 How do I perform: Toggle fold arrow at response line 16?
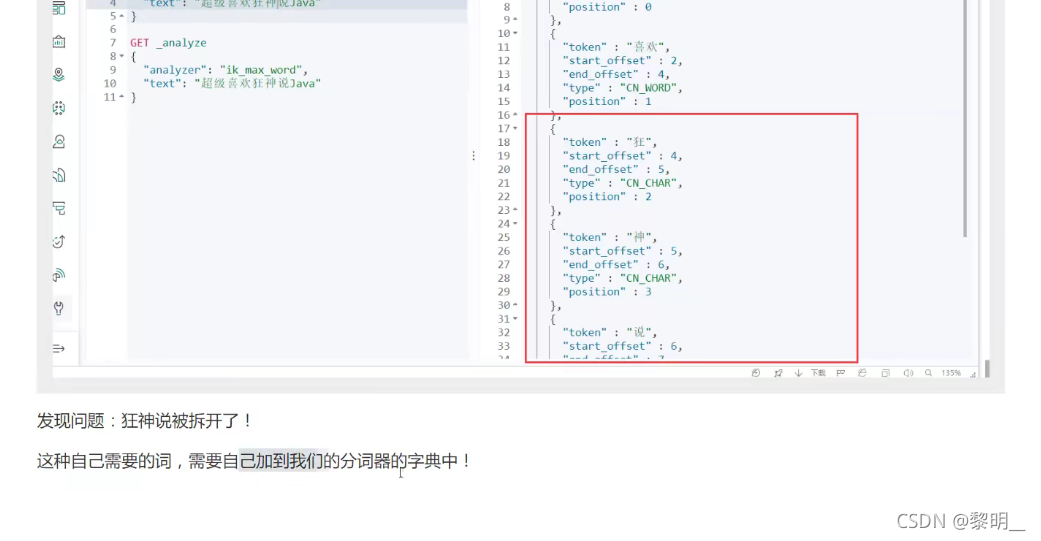(x=515, y=115)
